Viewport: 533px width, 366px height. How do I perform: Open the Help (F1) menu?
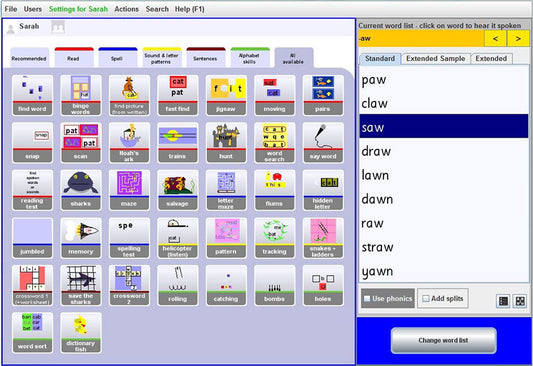click(x=190, y=9)
